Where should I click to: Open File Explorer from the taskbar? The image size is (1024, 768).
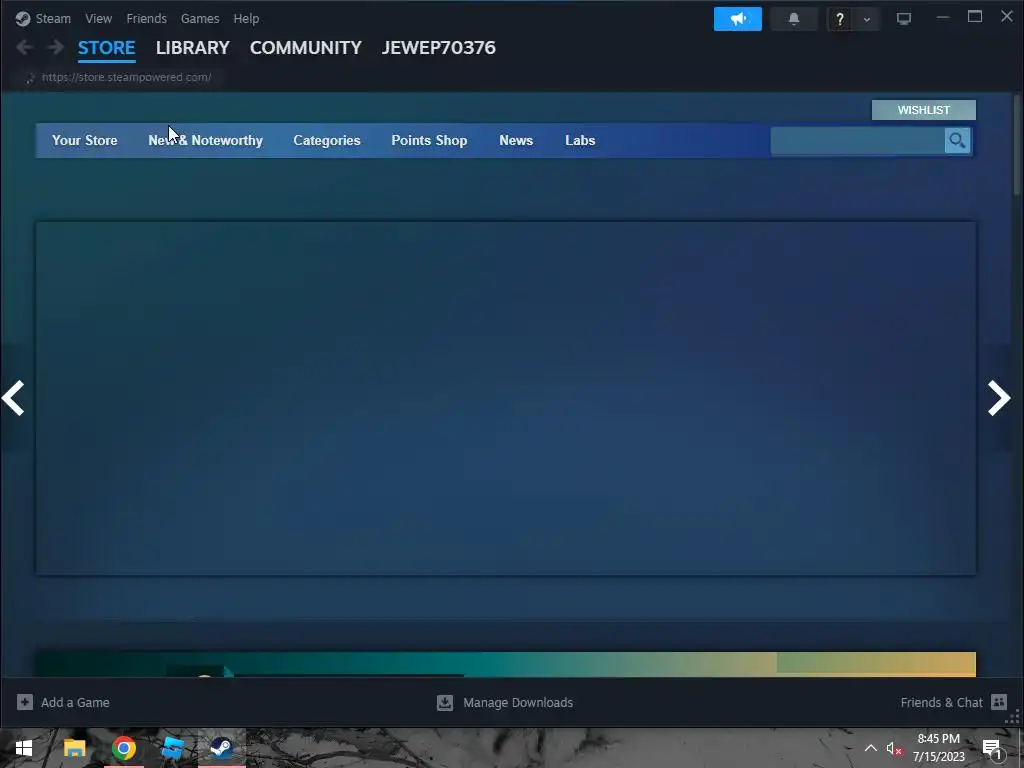74,748
